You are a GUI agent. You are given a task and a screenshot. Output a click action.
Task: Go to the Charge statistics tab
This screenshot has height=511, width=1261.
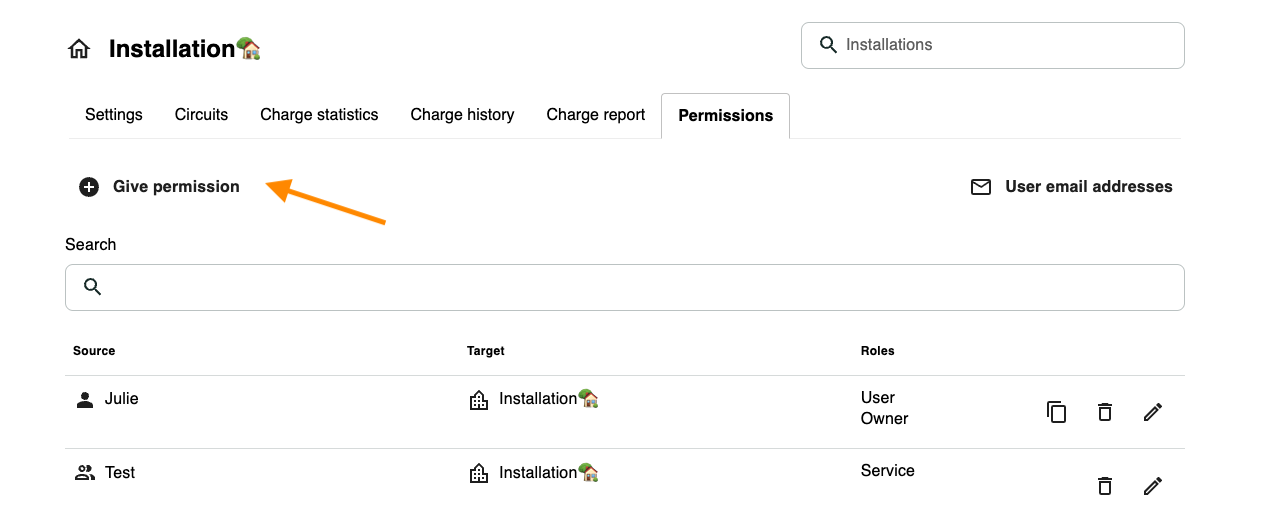(319, 115)
